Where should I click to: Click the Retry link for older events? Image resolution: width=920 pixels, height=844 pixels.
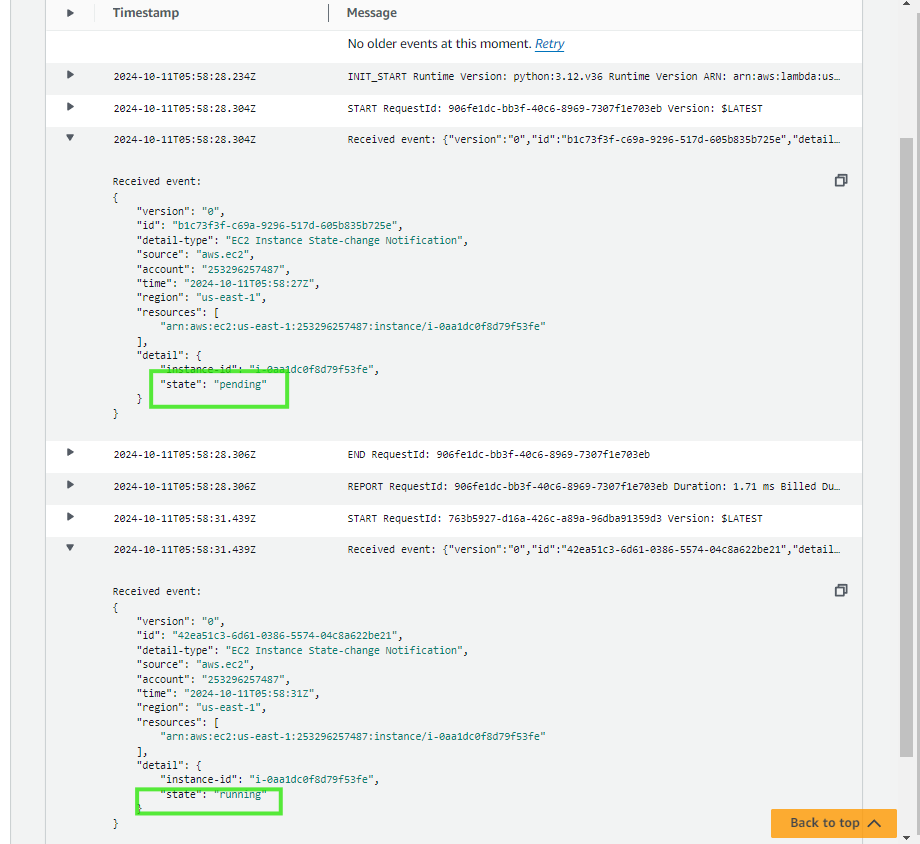click(x=549, y=44)
